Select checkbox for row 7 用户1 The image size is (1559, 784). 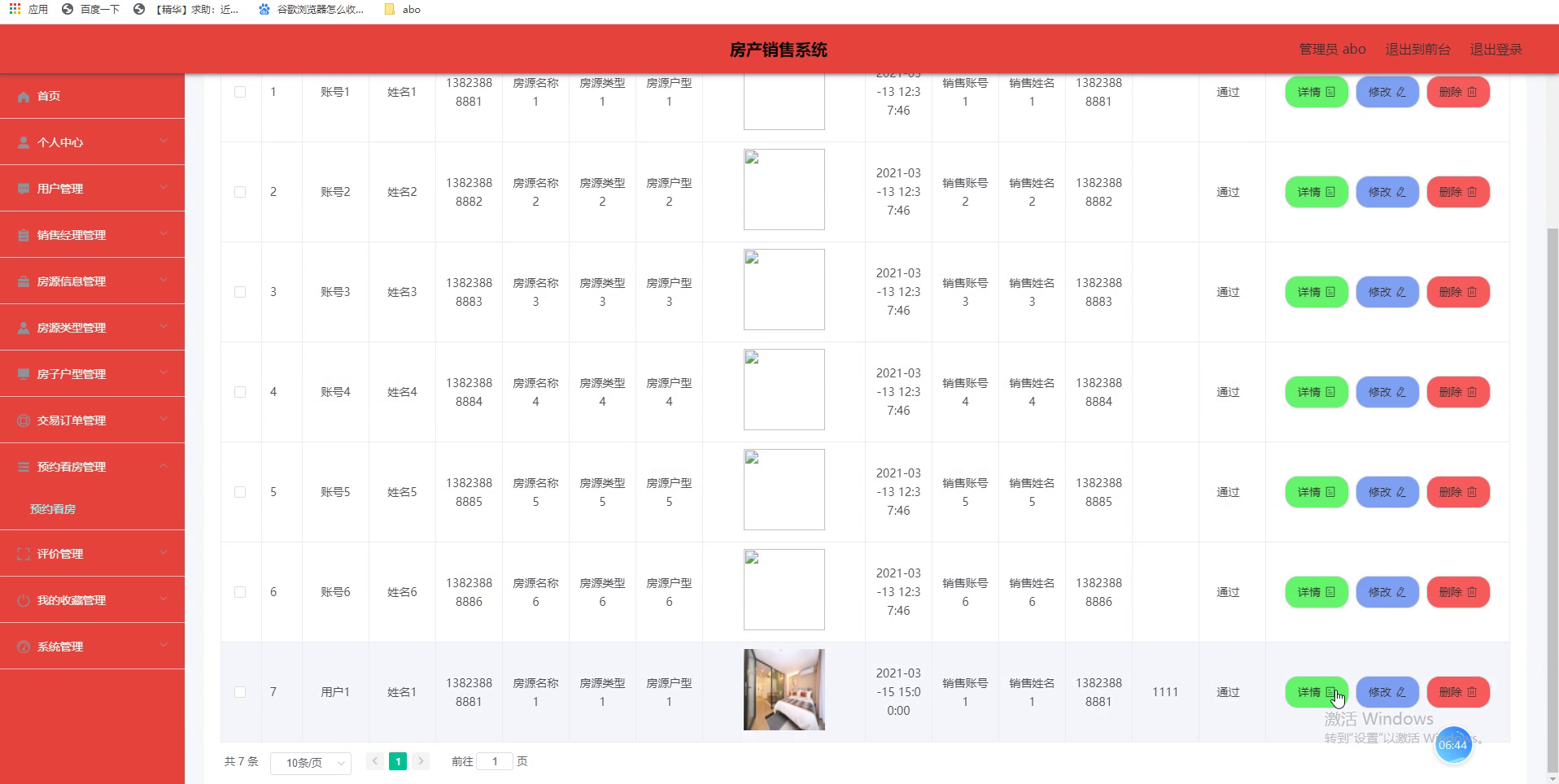pos(240,692)
